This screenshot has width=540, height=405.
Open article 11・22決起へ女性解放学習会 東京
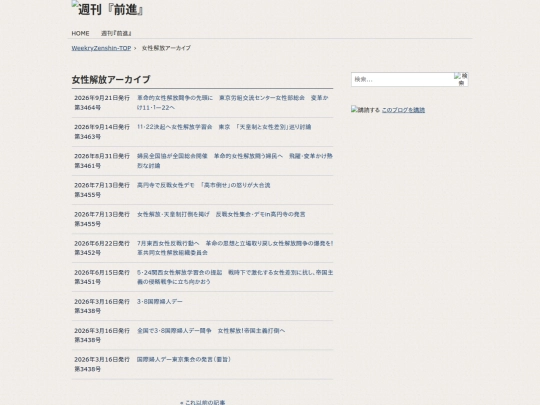coord(224,127)
